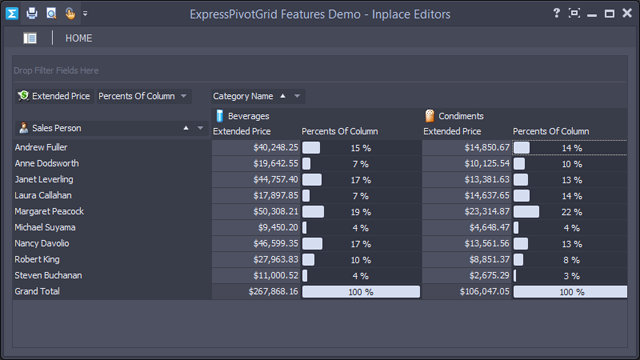Click the touch mode hand icon
The height and width of the screenshot is (360, 640).
(x=70, y=13)
